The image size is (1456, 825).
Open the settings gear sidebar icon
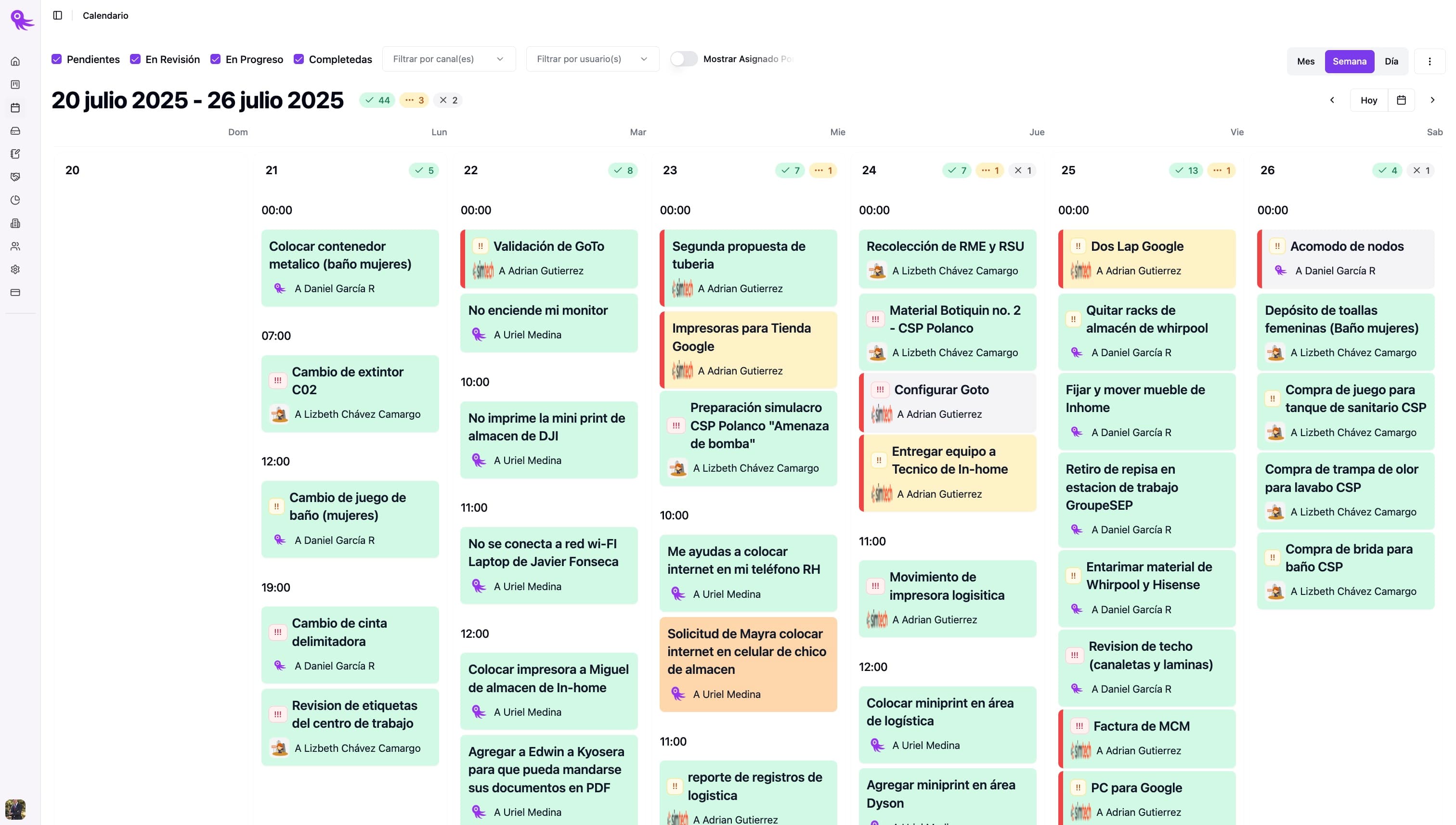[x=15, y=270]
